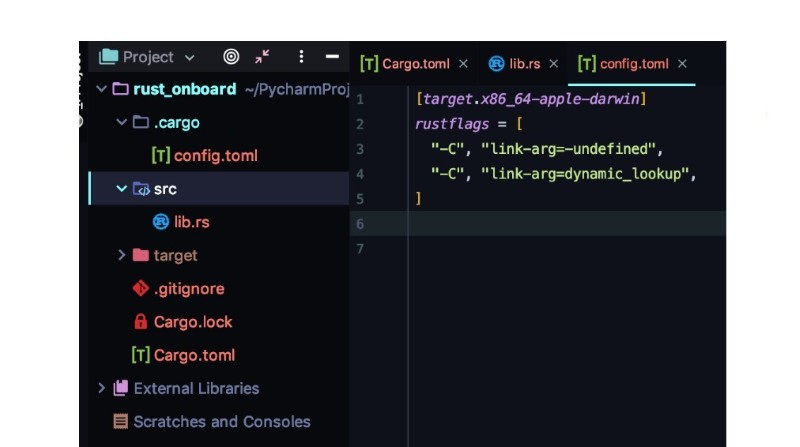Hide the Project tool window with minus icon
Viewport: 800px width, 447px height.
coord(332,57)
